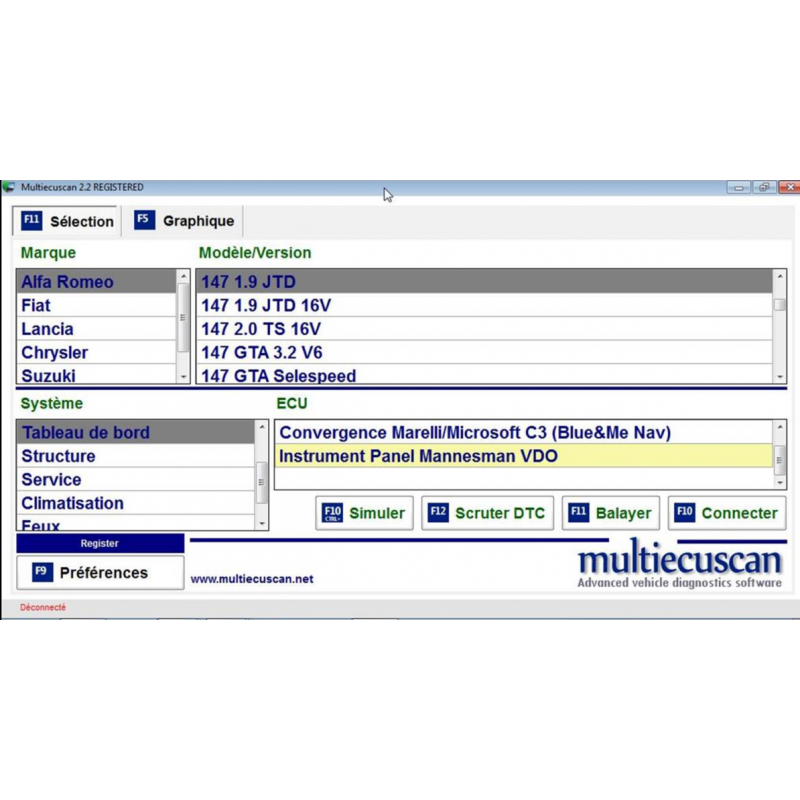Select Alfa Romeo in Marque list
This screenshot has height=800, width=800.
click(x=96, y=282)
